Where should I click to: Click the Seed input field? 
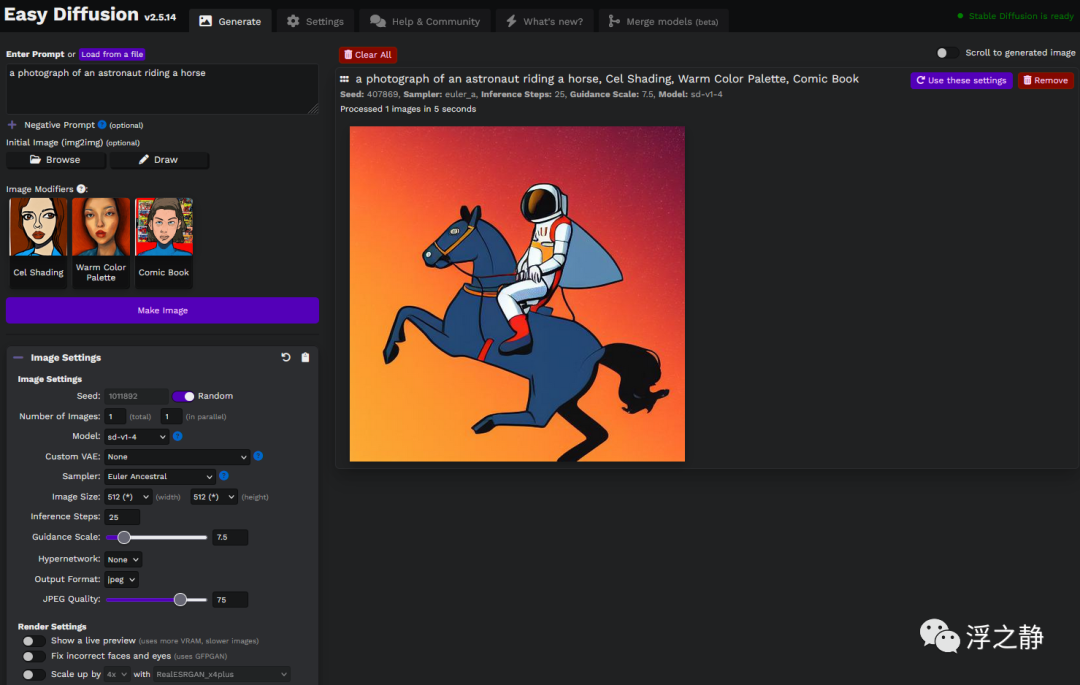tap(136, 397)
